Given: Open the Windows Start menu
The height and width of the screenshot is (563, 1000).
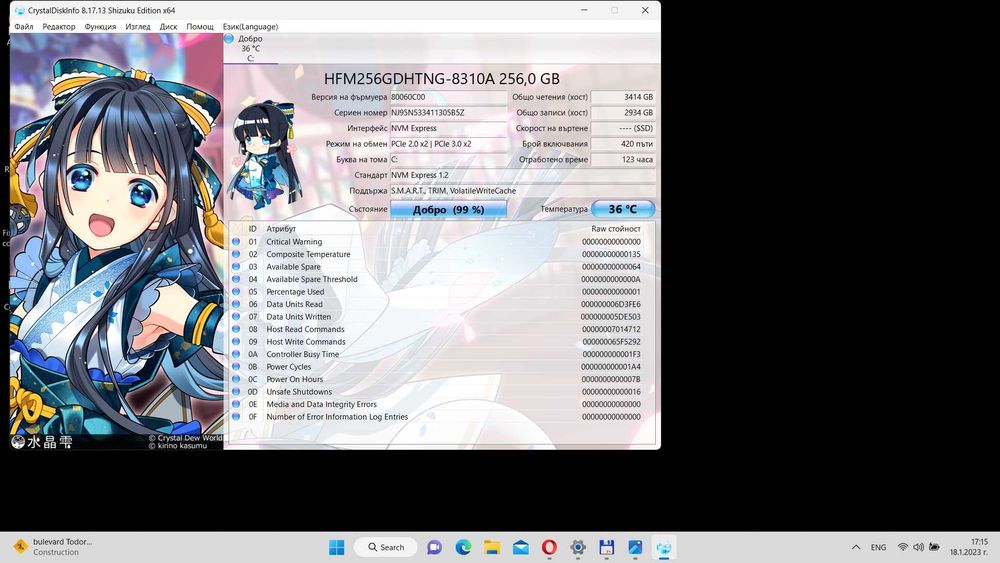Looking at the screenshot, I should click(336, 547).
